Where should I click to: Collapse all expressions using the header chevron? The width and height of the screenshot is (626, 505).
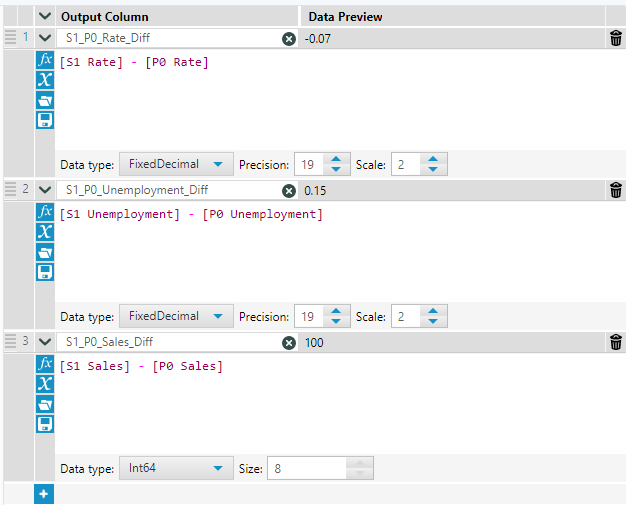pyautogui.click(x=44, y=17)
